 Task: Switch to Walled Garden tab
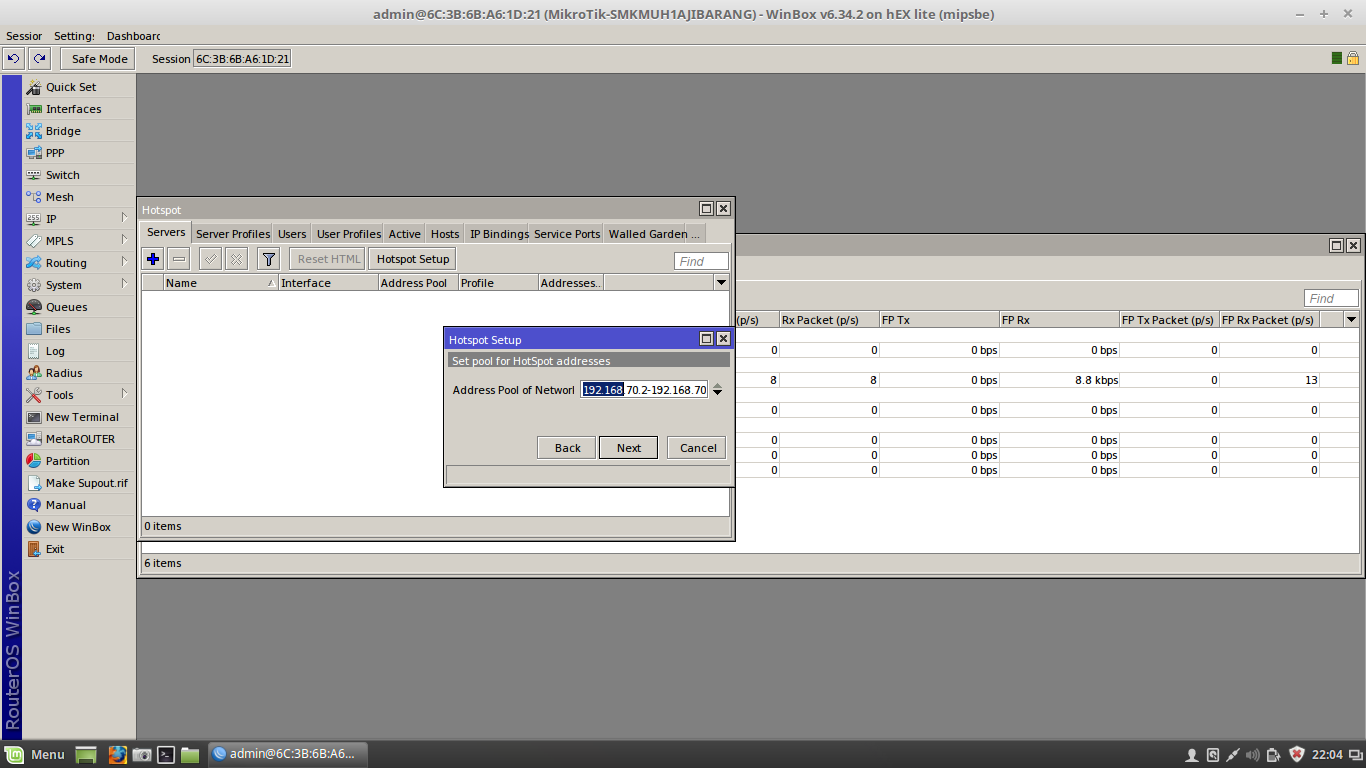coord(654,234)
